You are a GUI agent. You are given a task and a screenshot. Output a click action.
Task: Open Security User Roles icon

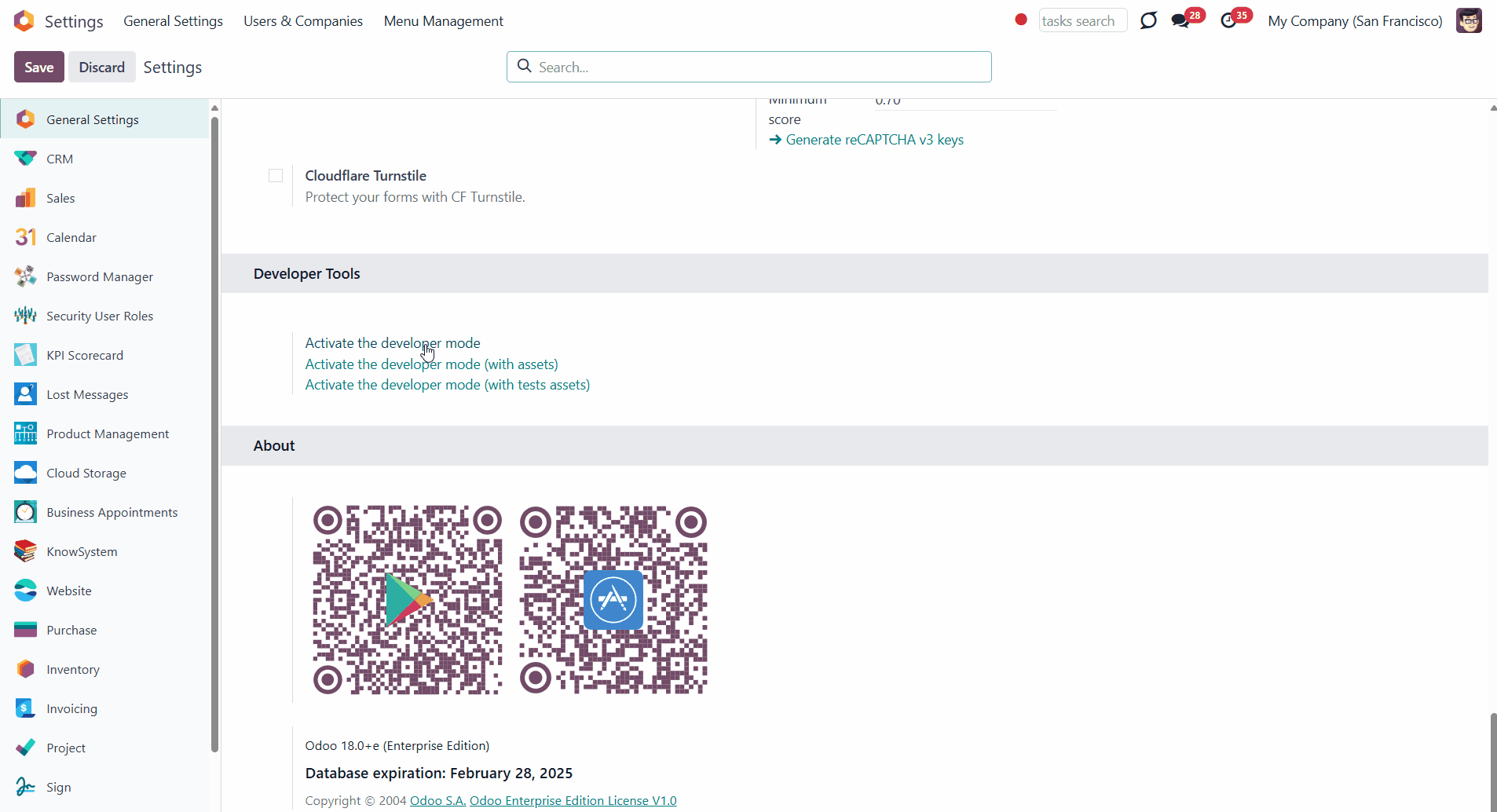tap(25, 316)
